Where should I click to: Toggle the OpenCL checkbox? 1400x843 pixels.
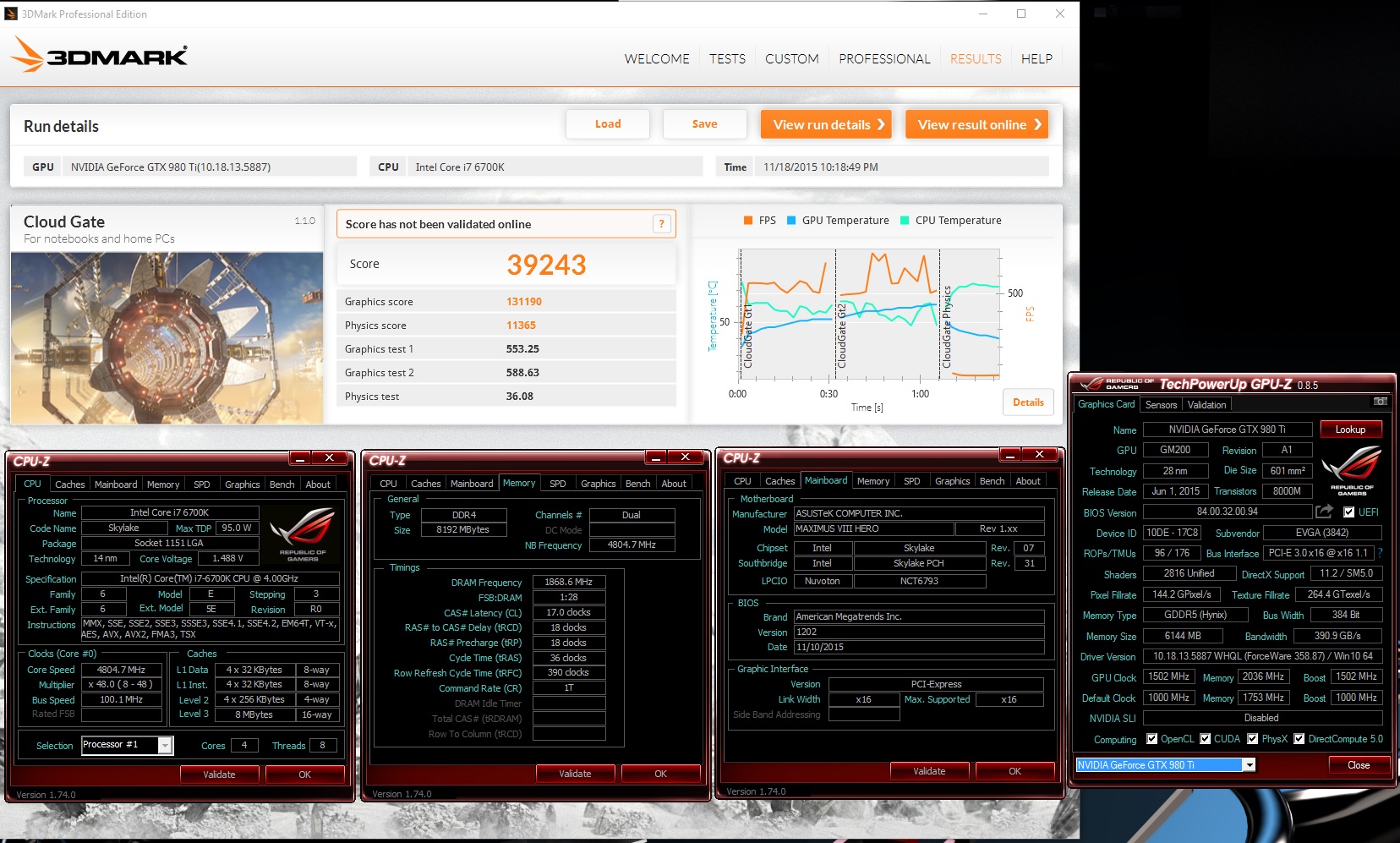pyautogui.click(x=1151, y=739)
